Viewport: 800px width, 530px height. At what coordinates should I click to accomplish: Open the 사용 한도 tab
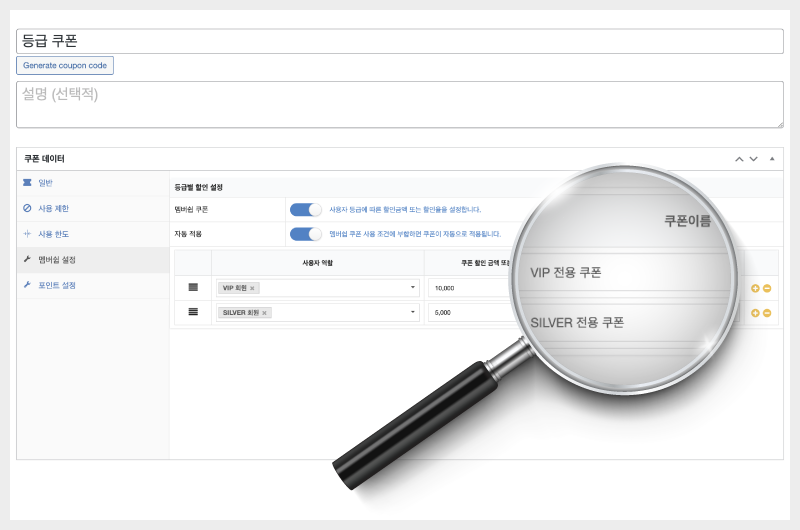(x=53, y=234)
